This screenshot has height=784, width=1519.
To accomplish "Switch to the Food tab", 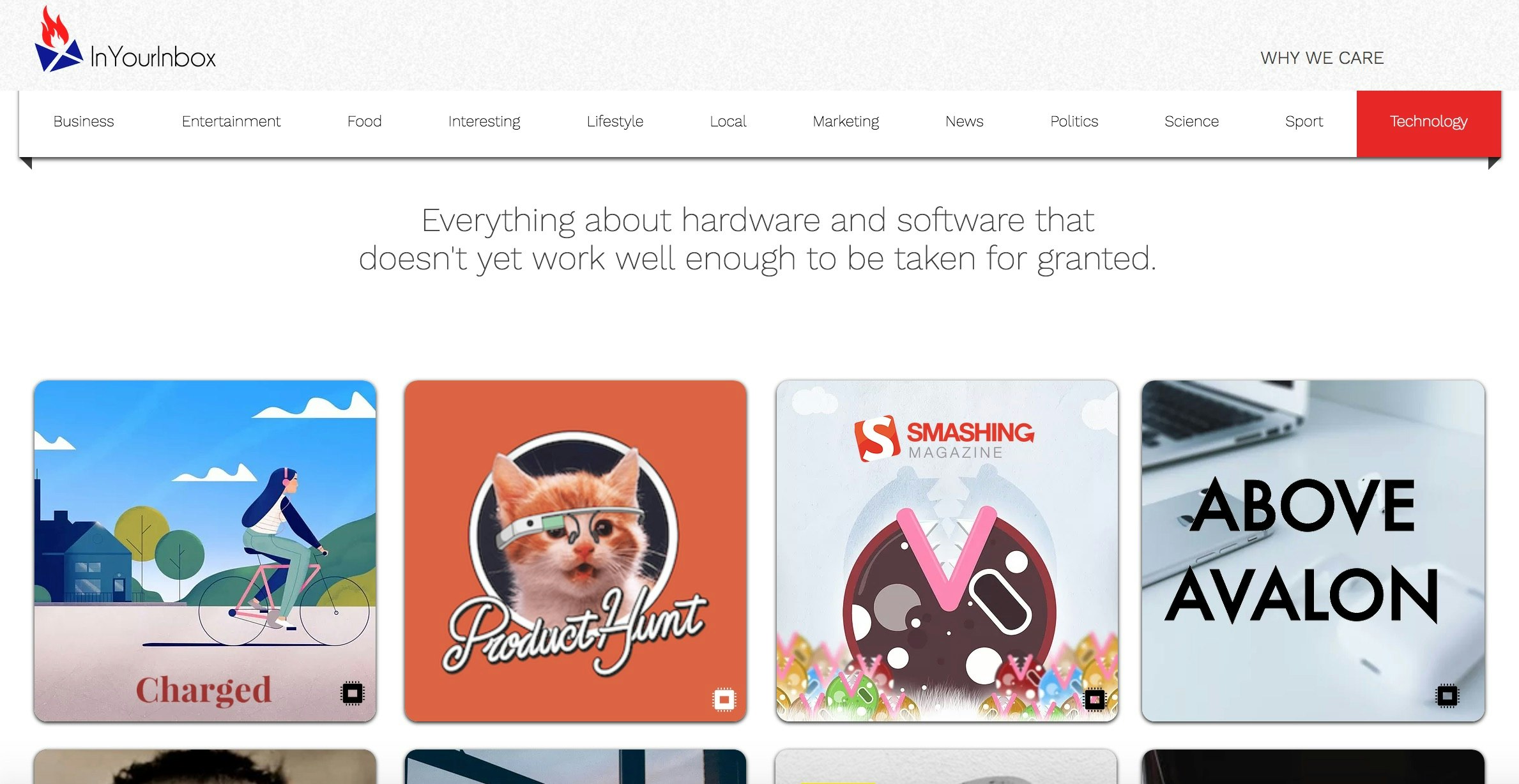I will (x=364, y=121).
